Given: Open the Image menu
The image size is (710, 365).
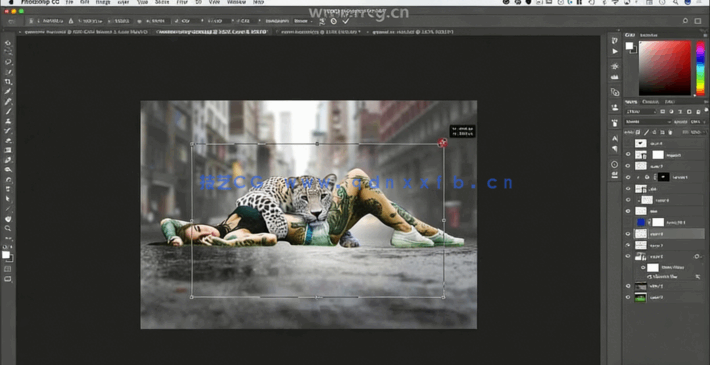Looking at the screenshot, I should point(102,2).
